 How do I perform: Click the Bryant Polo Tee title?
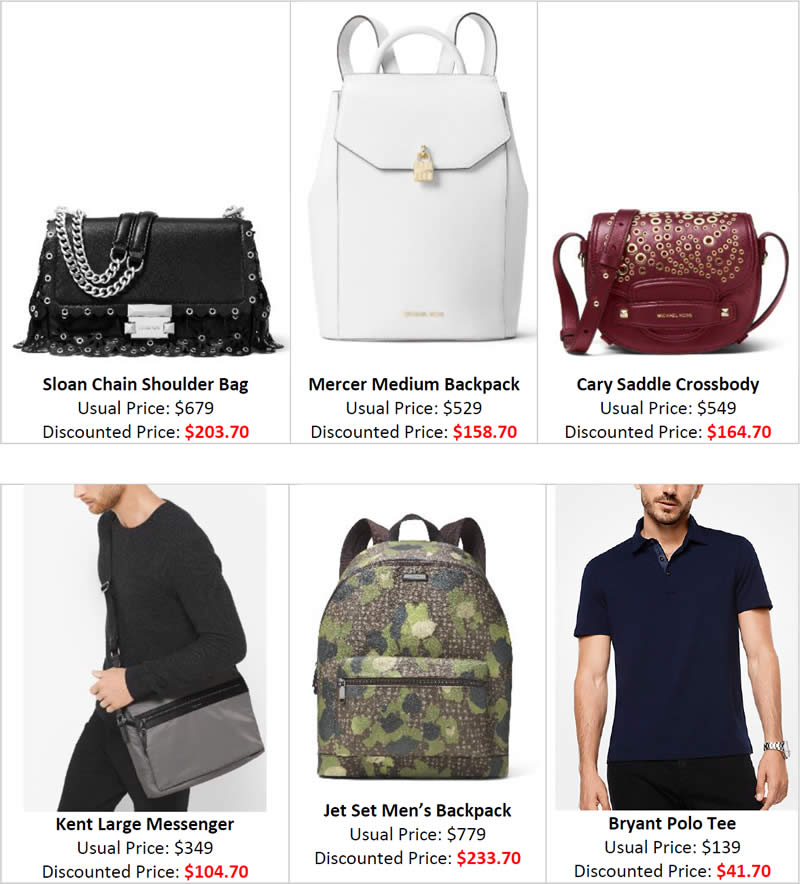(x=672, y=824)
